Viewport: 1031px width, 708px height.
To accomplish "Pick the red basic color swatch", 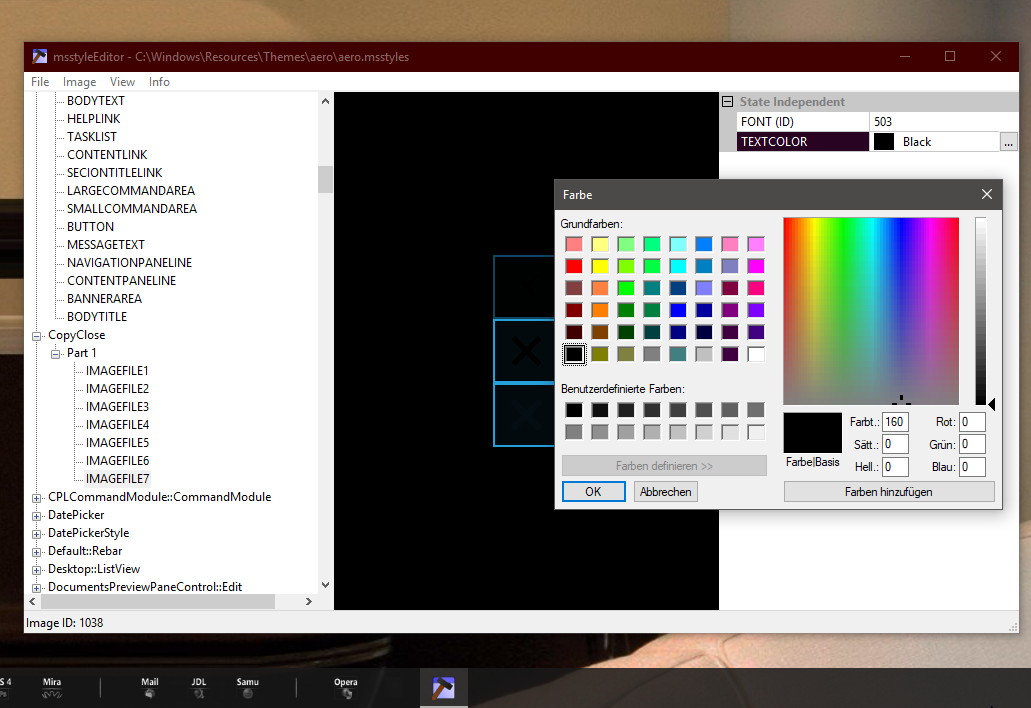I will point(574,266).
